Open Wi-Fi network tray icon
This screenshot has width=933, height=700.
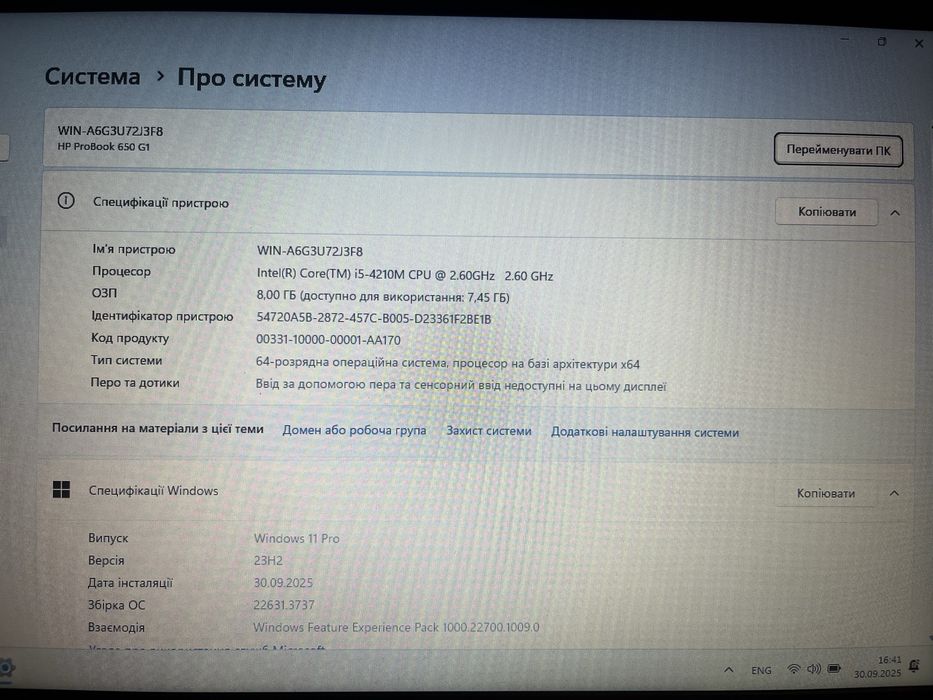[x=793, y=670]
